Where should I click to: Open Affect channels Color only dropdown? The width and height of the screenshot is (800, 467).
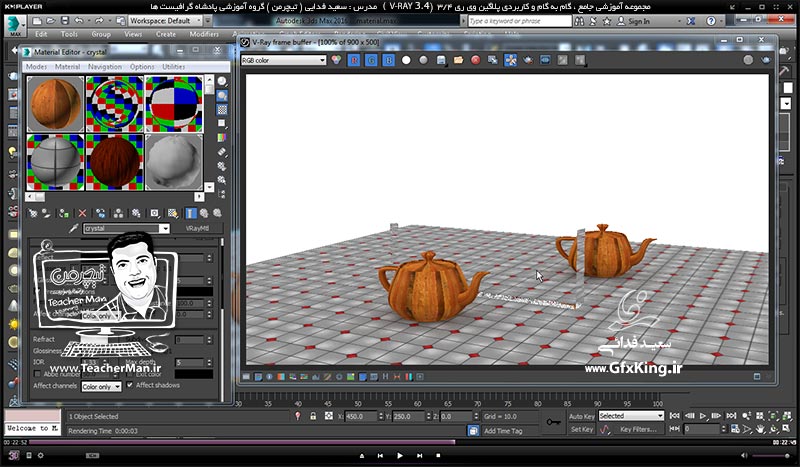(x=102, y=387)
